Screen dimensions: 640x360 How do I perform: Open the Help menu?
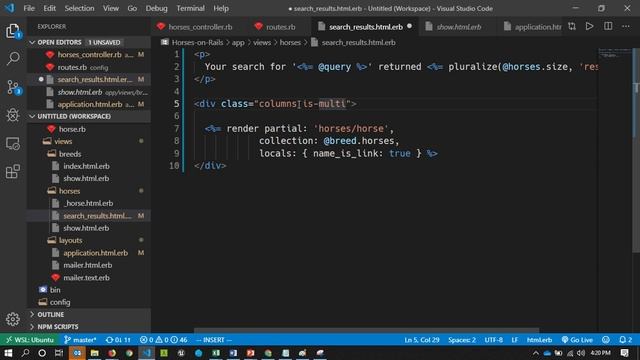click(221, 8)
